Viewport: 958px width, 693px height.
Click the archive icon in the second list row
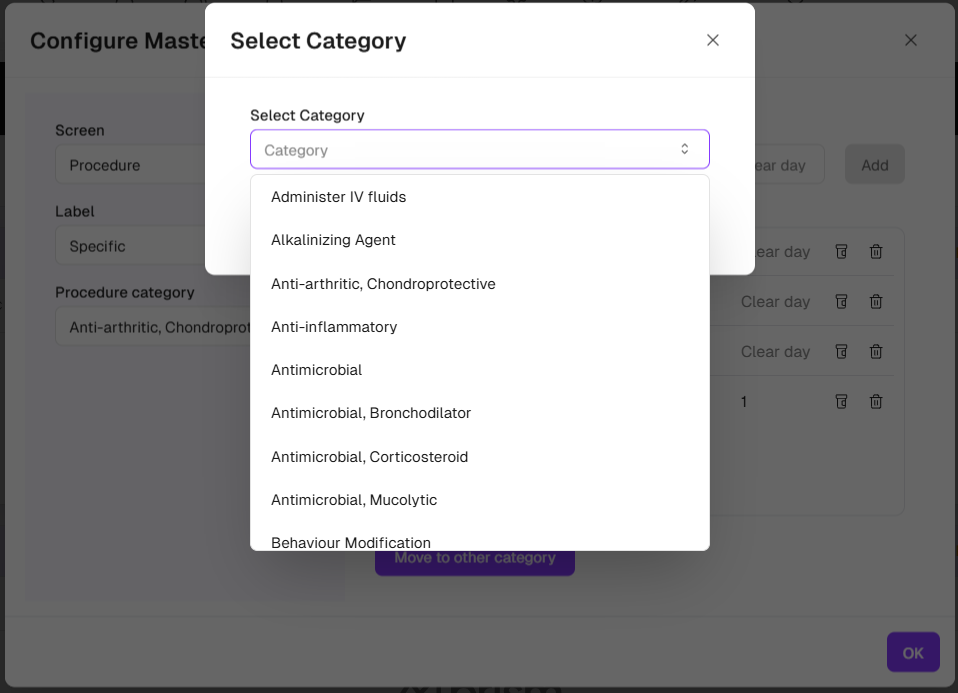point(841,301)
